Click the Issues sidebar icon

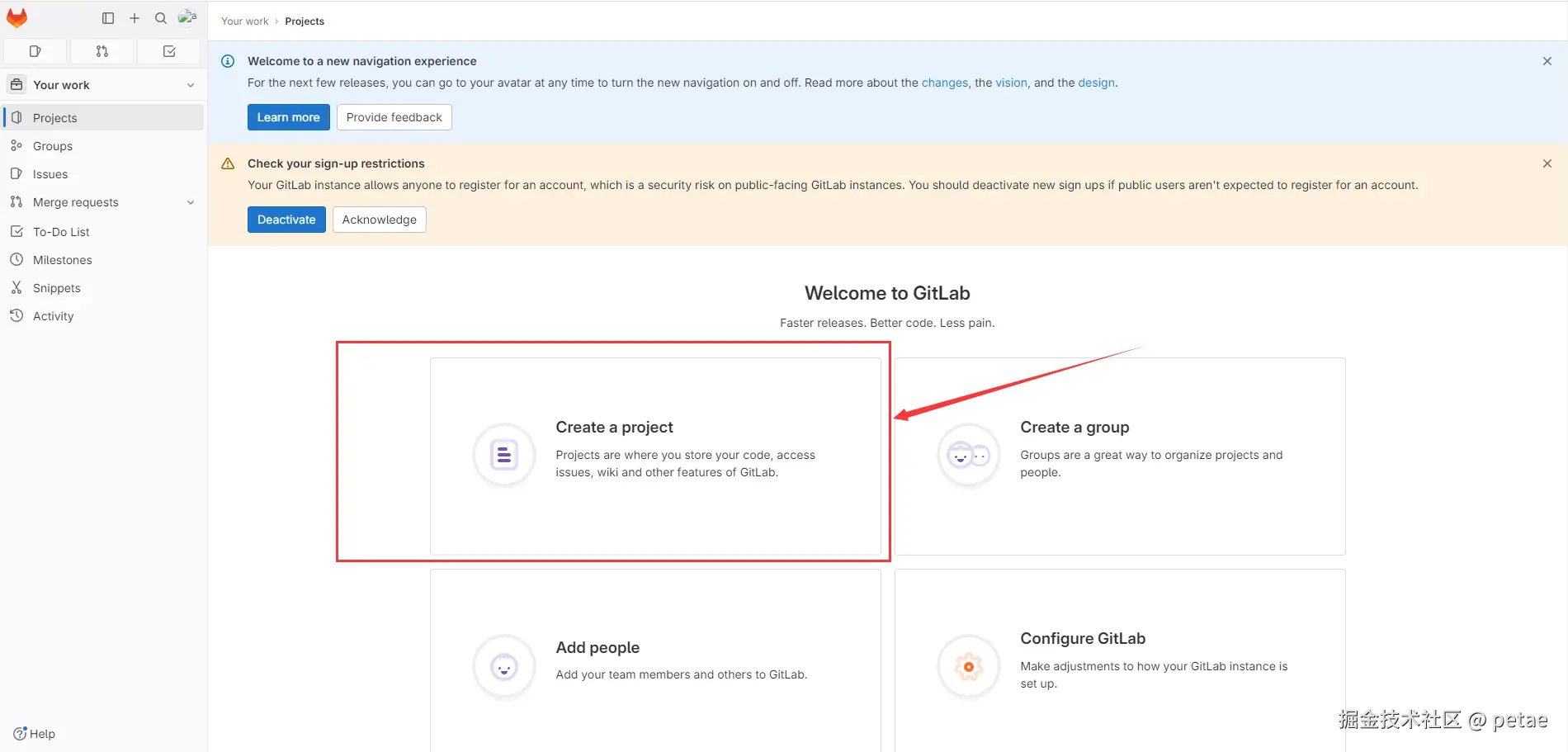[17, 173]
